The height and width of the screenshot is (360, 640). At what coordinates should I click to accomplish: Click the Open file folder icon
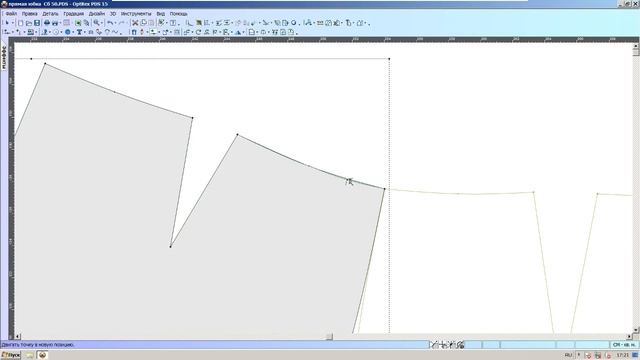coord(29,23)
